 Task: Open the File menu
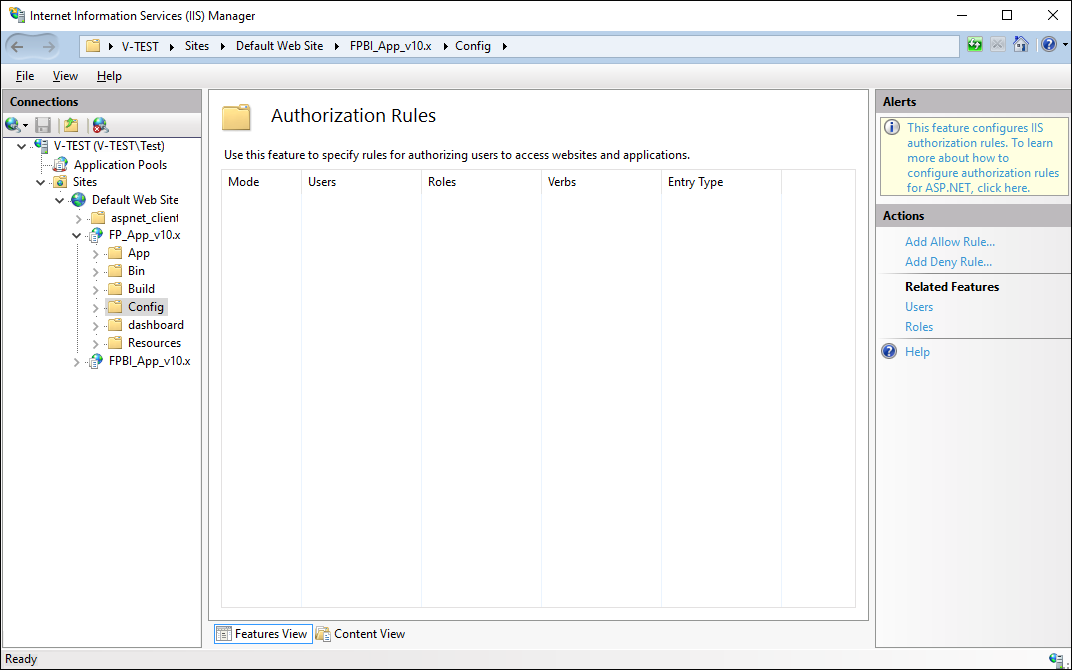25,76
